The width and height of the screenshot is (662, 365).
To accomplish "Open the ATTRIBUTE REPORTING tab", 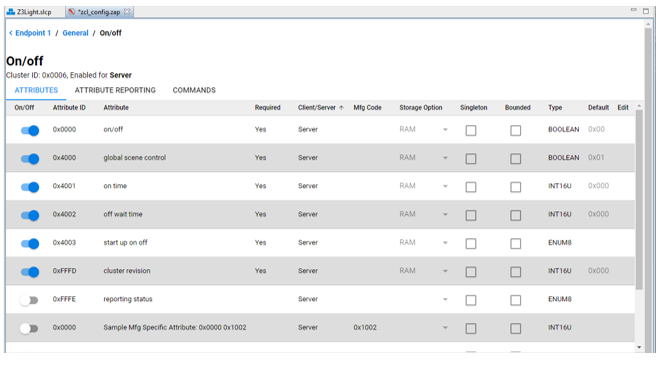I will point(115,90).
